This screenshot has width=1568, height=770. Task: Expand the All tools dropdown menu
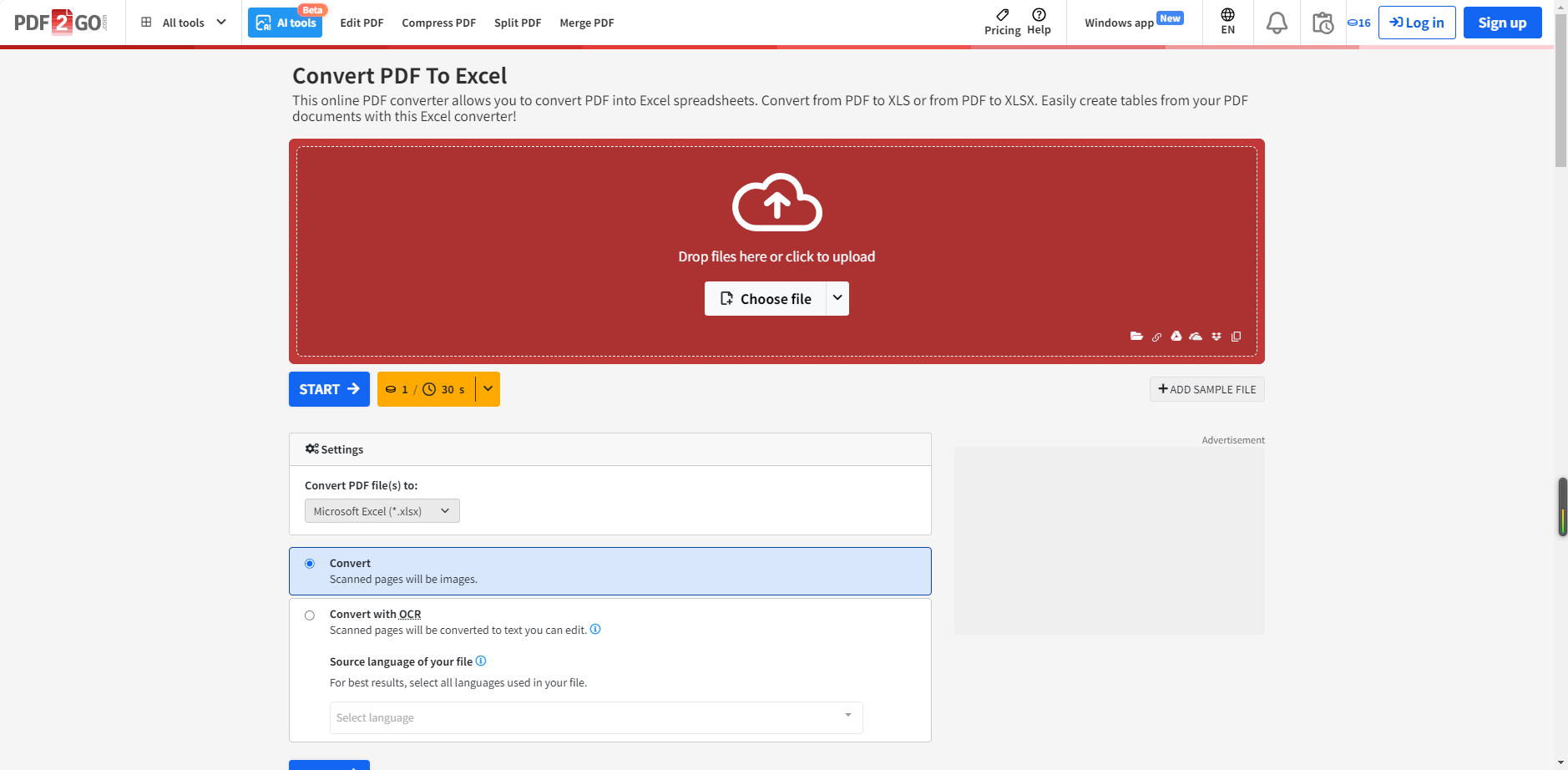pyautogui.click(x=184, y=23)
